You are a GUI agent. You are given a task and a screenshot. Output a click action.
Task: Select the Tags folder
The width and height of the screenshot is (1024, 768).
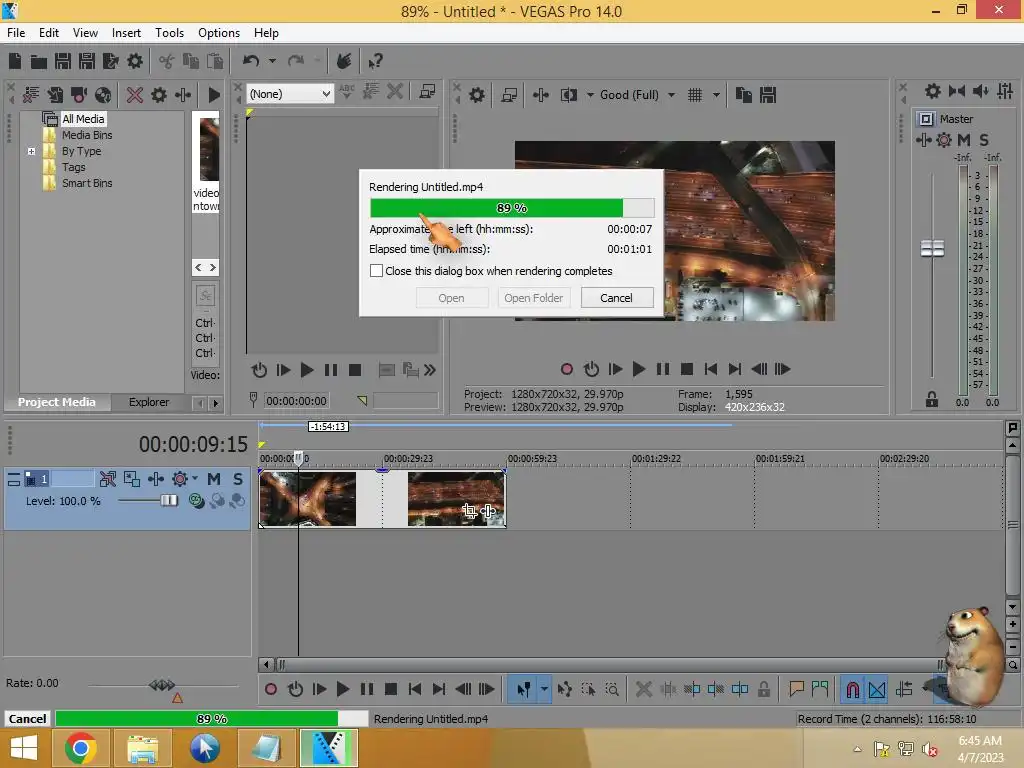pos(73,167)
